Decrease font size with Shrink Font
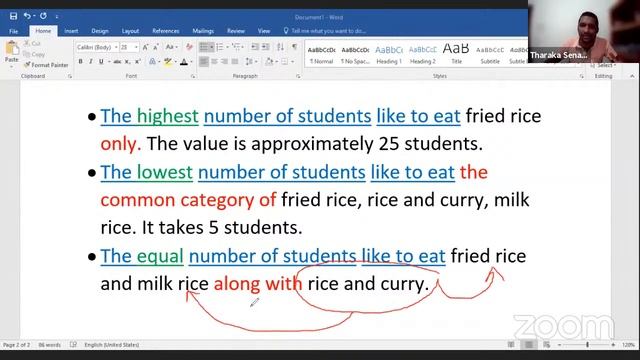The image size is (640, 360). [x=156, y=47]
